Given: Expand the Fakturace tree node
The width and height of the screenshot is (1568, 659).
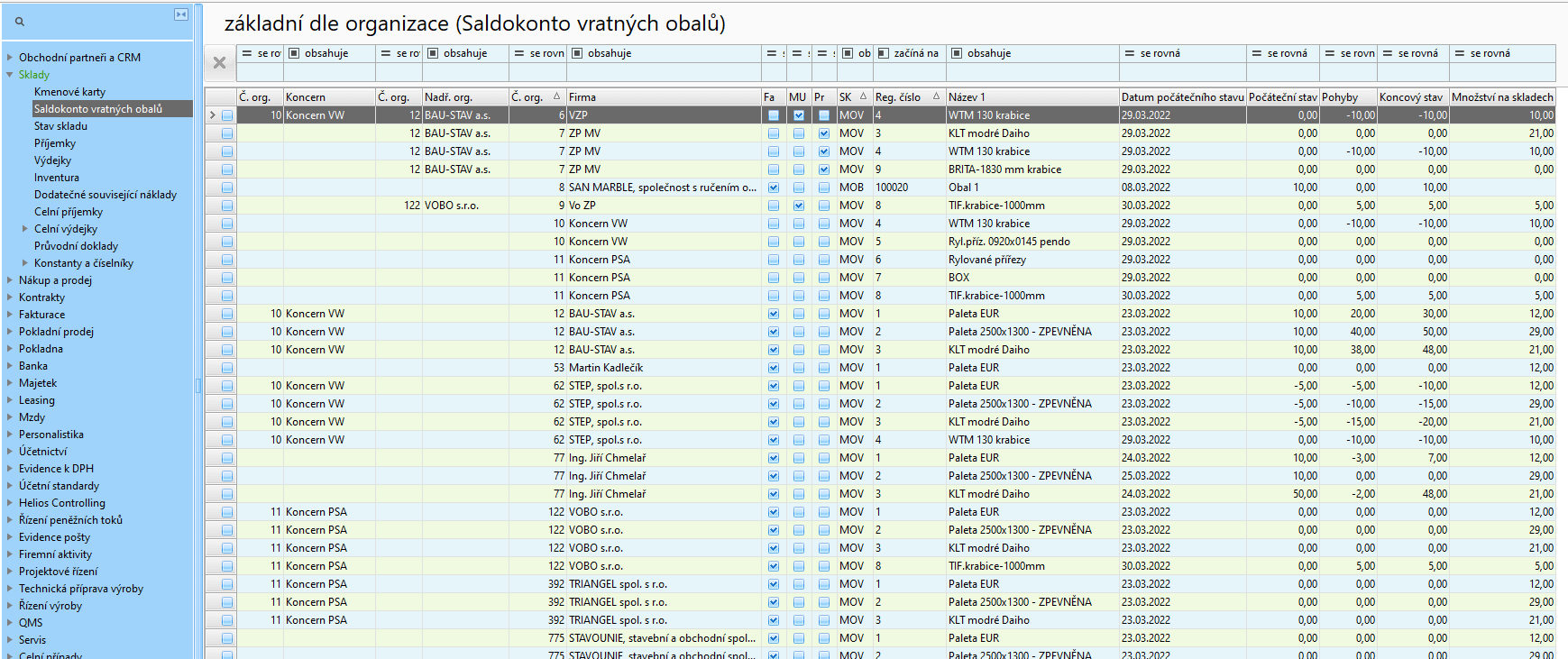Looking at the screenshot, I should (10, 314).
